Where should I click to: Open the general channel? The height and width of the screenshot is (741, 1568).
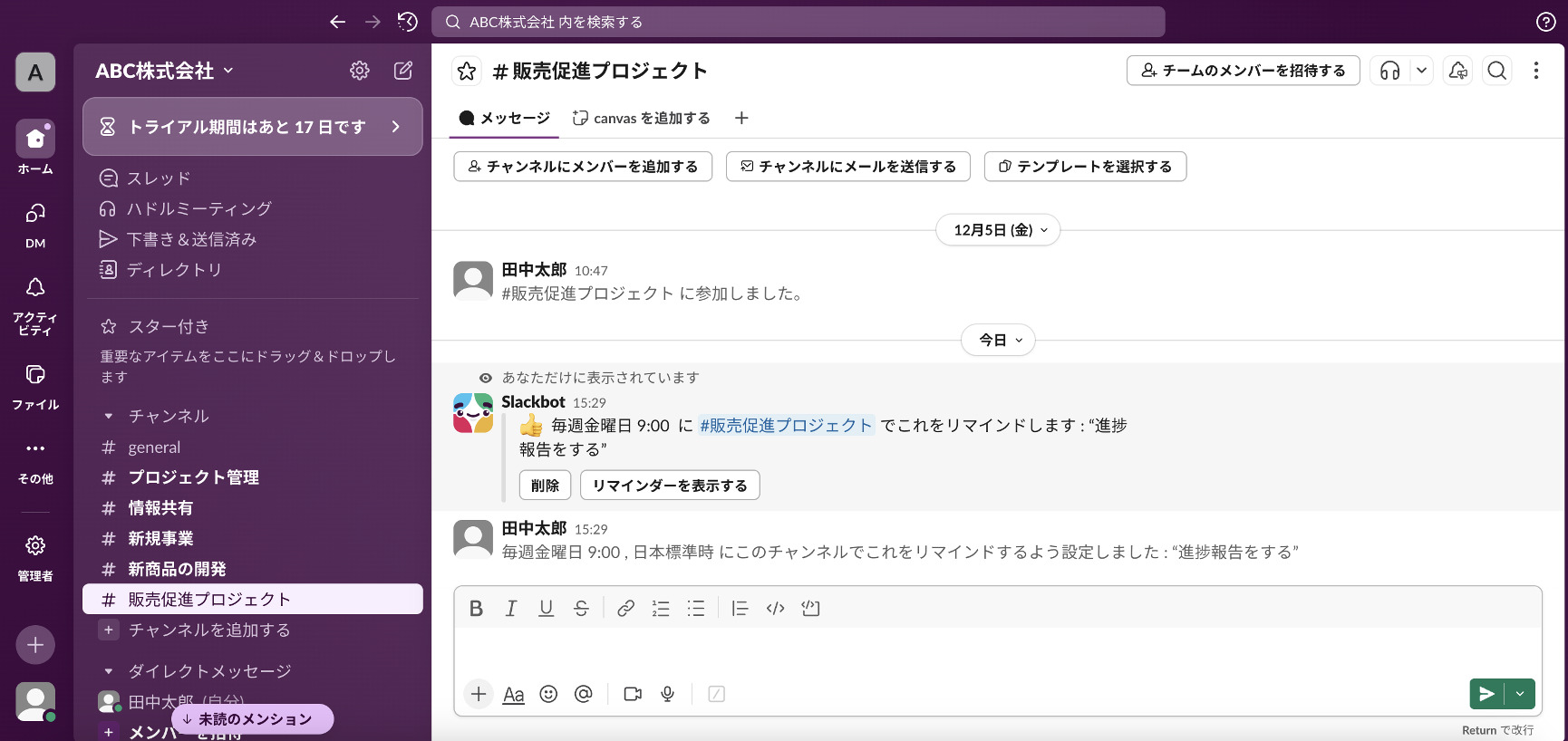click(253, 447)
